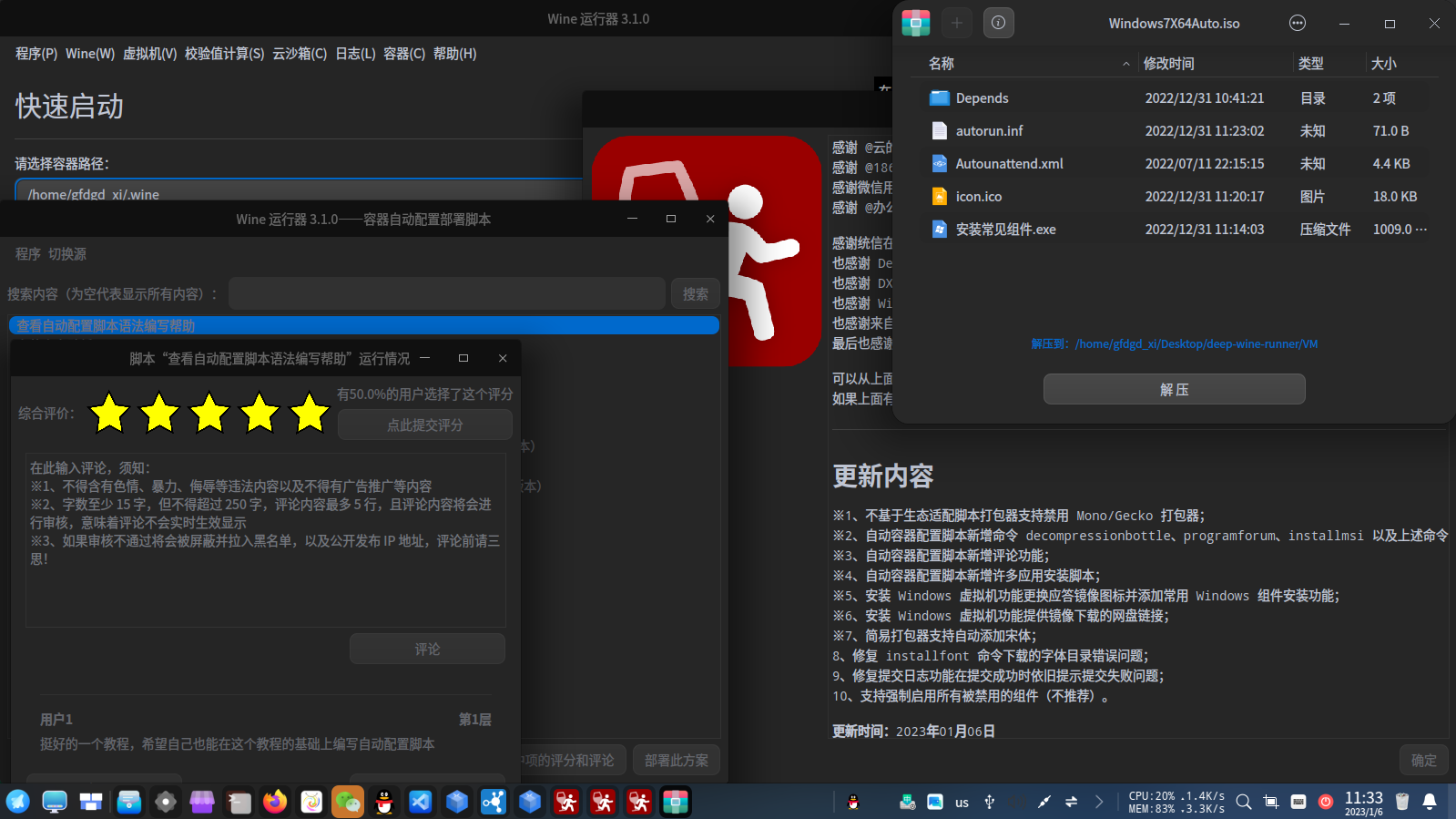
Task: Launch the app store icon in dock
Action: click(x=202, y=802)
